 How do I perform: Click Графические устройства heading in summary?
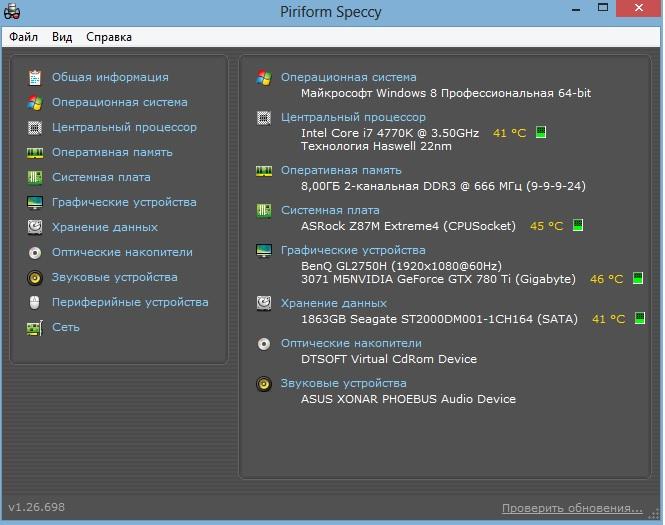click(353, 250)
